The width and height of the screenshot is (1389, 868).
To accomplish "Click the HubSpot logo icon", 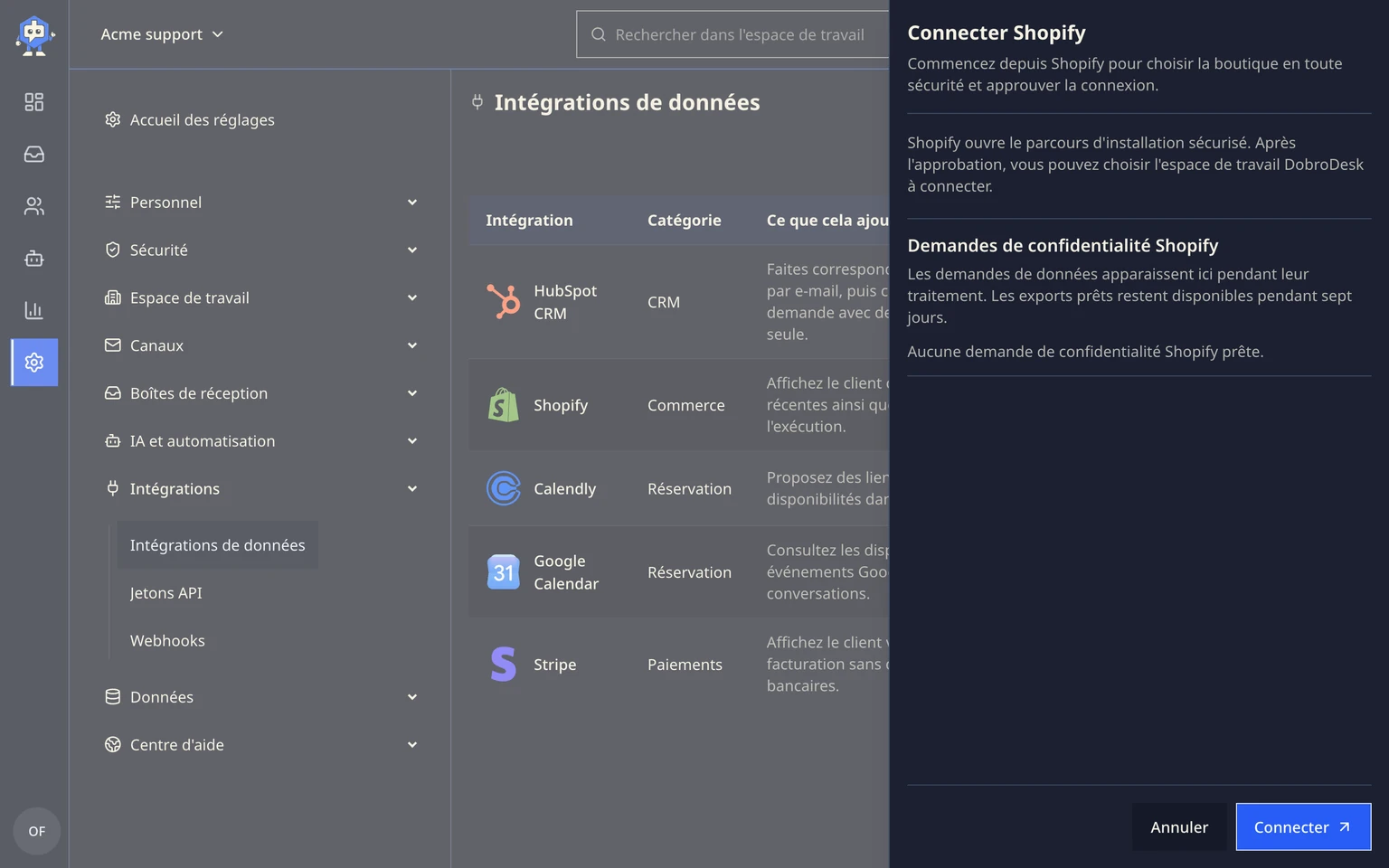I will pos(504,302).
